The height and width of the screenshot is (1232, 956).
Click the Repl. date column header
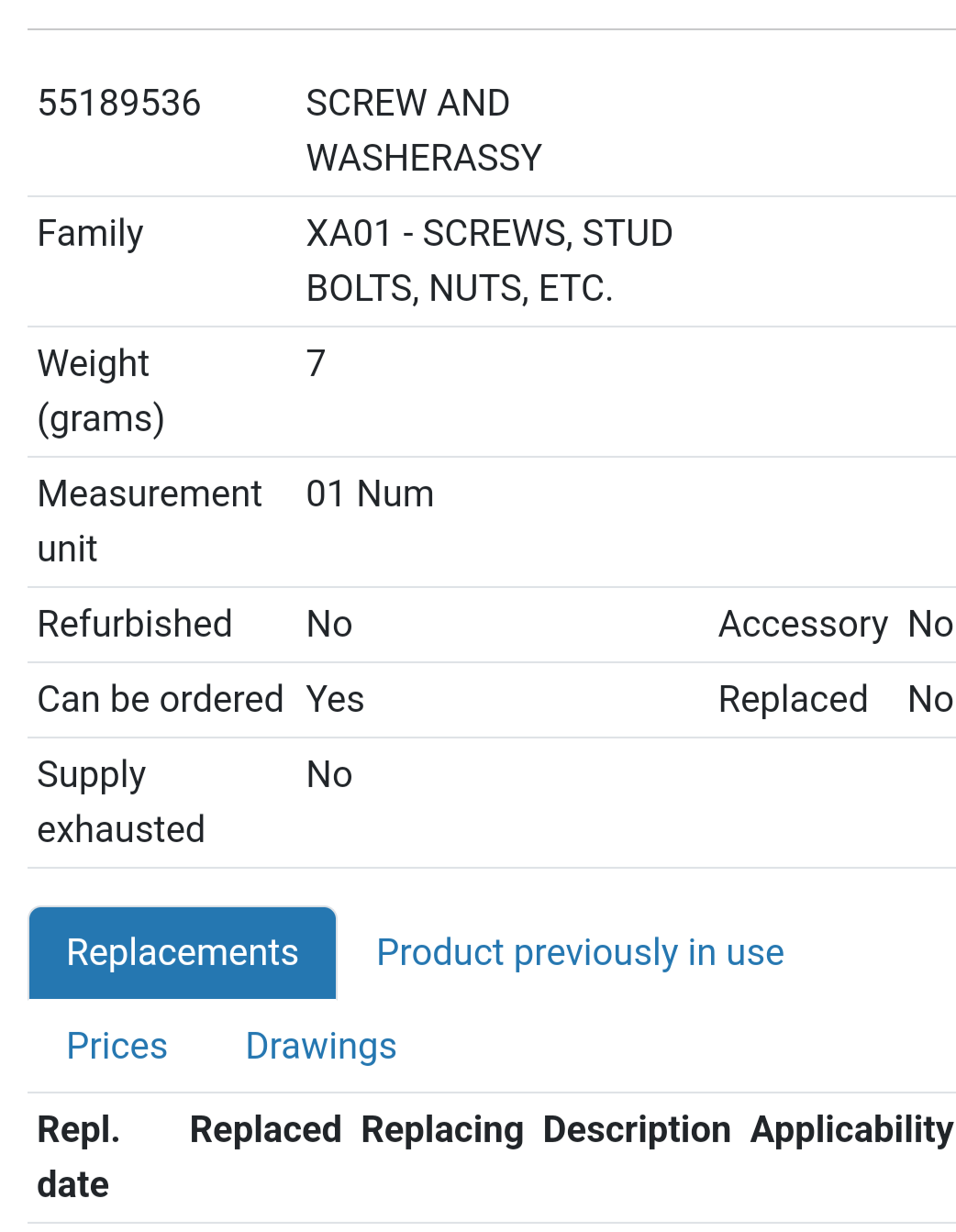coord(79,1157)
